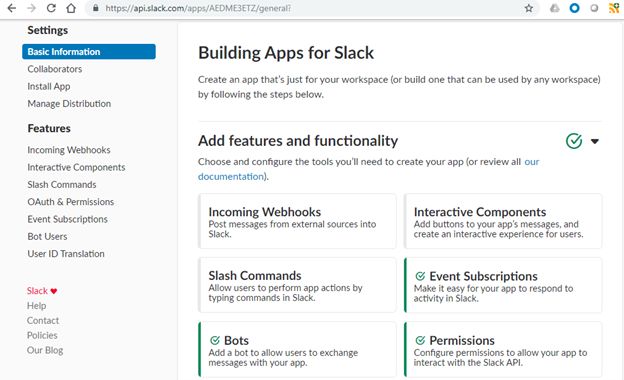Click the grey cloud extension icon

point(554,8)
